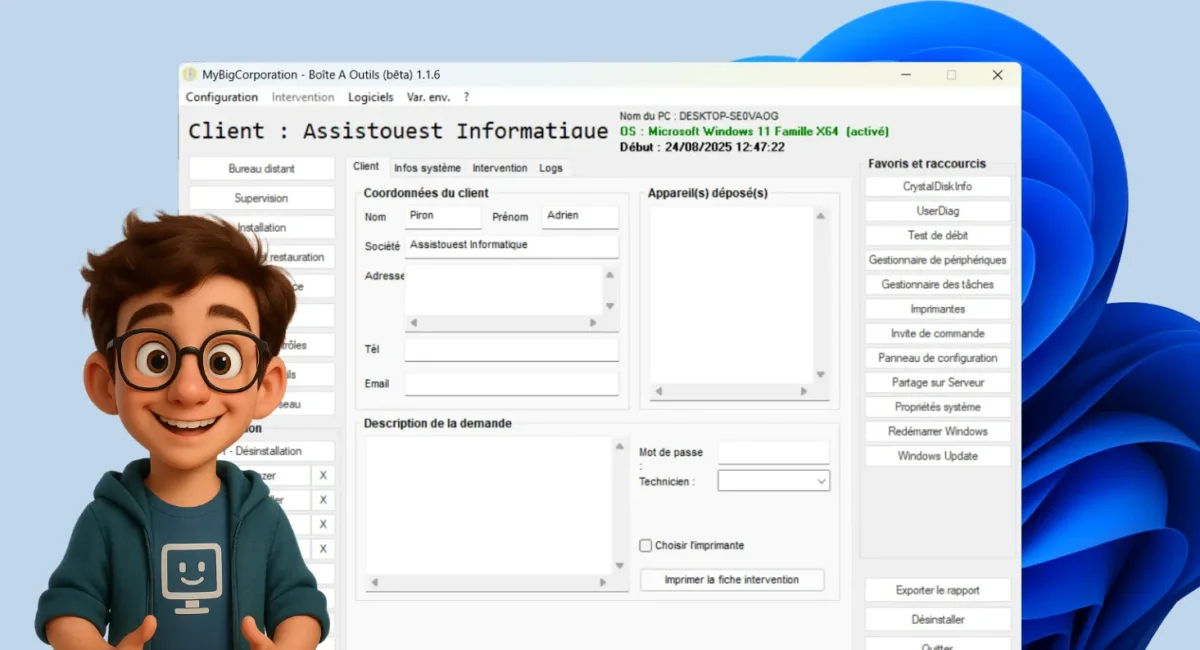The height and width of the screenshot is (650, 1200).
Task: Click Description box scrollbar left arrow
Action: 374,582
